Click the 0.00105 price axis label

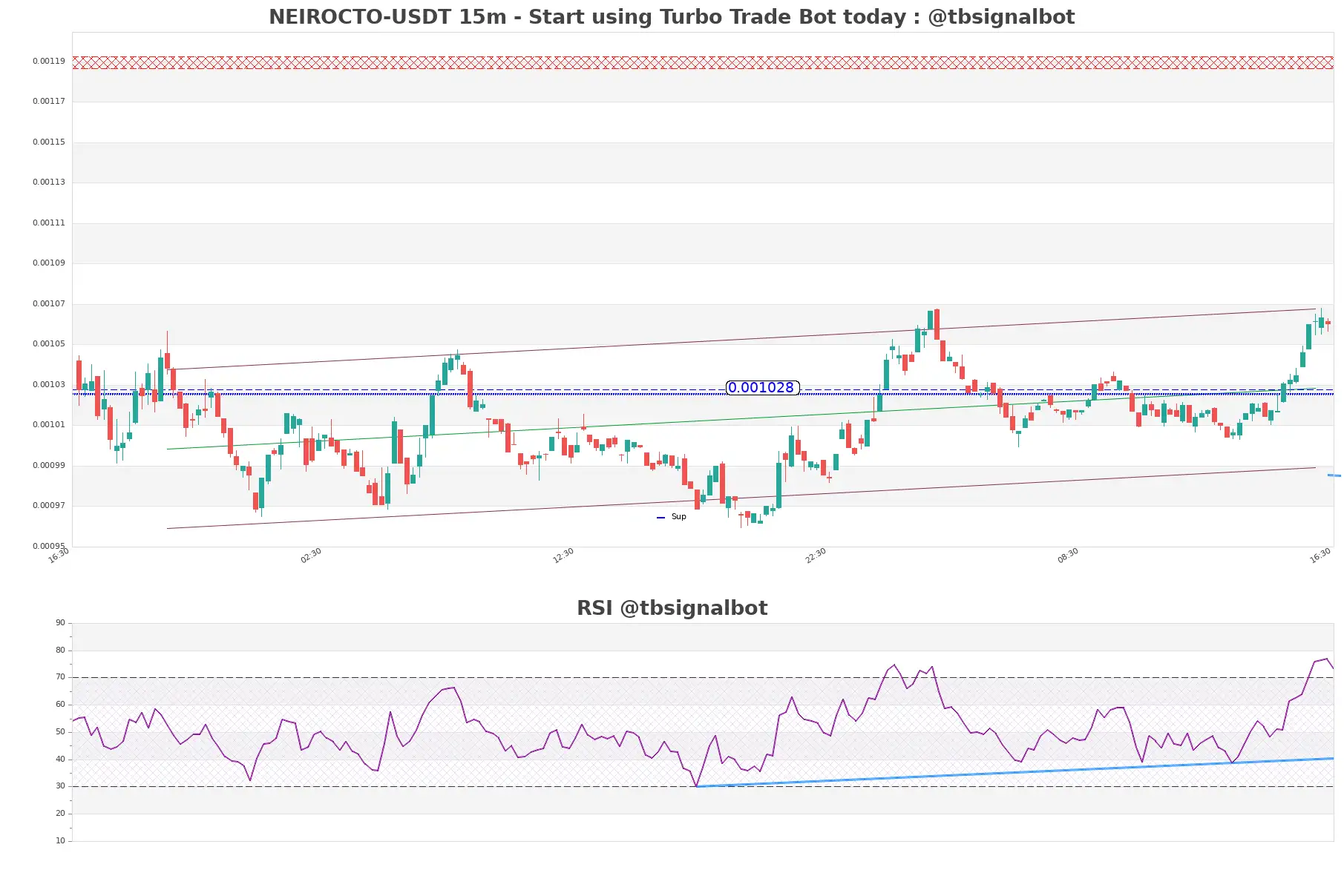(49, 344)
